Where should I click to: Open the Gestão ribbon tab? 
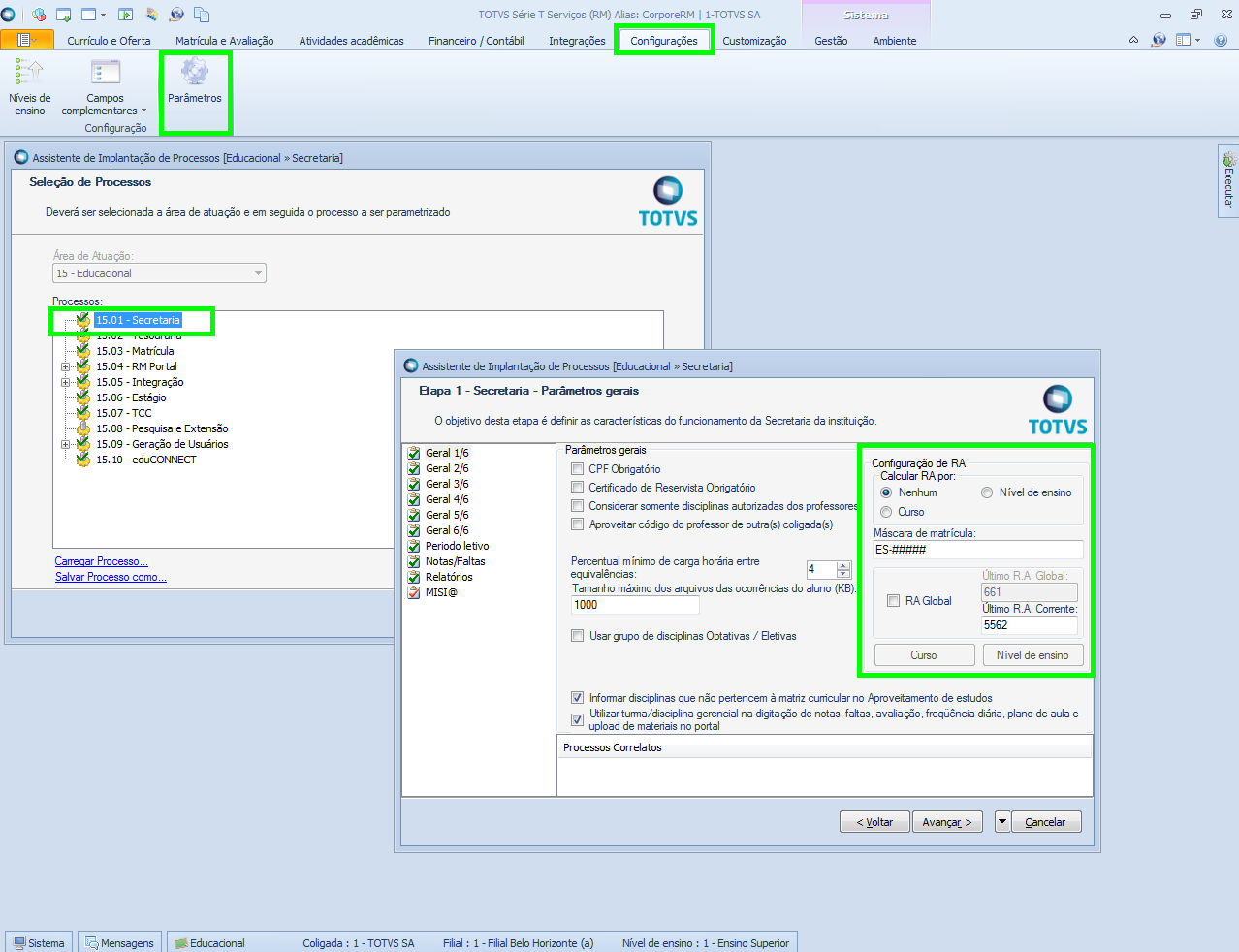coord(831,41)
